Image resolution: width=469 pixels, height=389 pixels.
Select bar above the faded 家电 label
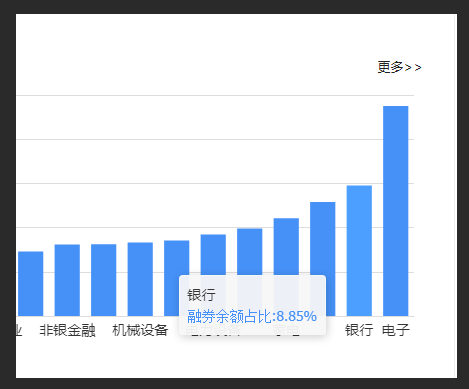(x=286, y=246)
